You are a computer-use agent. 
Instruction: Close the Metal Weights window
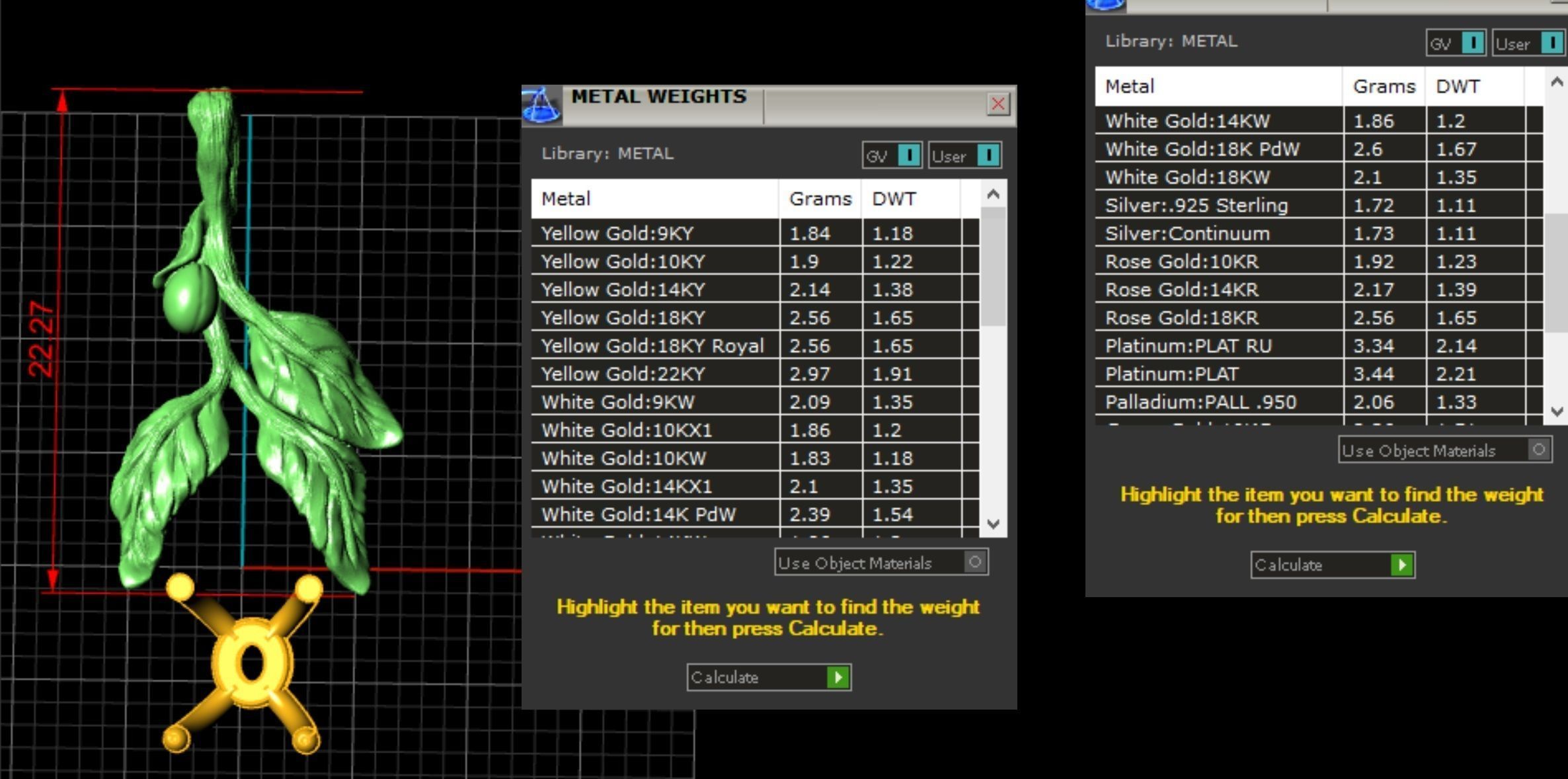click(998, 104)
